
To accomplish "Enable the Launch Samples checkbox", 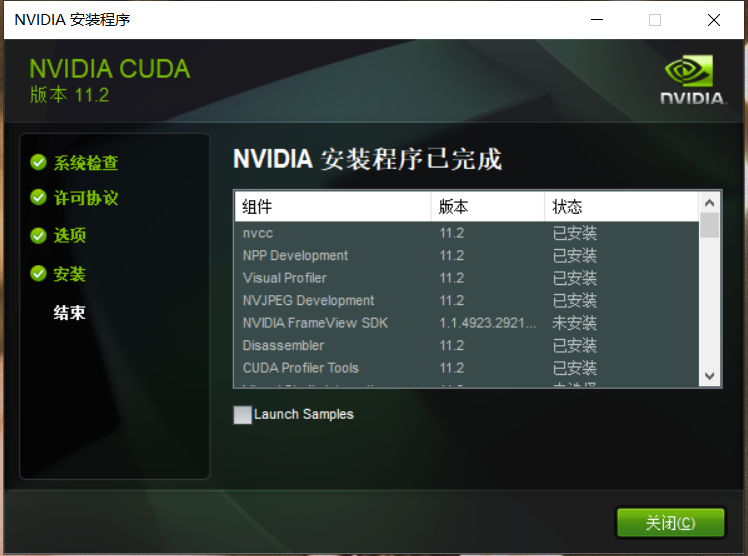I will tap(242, 414).
